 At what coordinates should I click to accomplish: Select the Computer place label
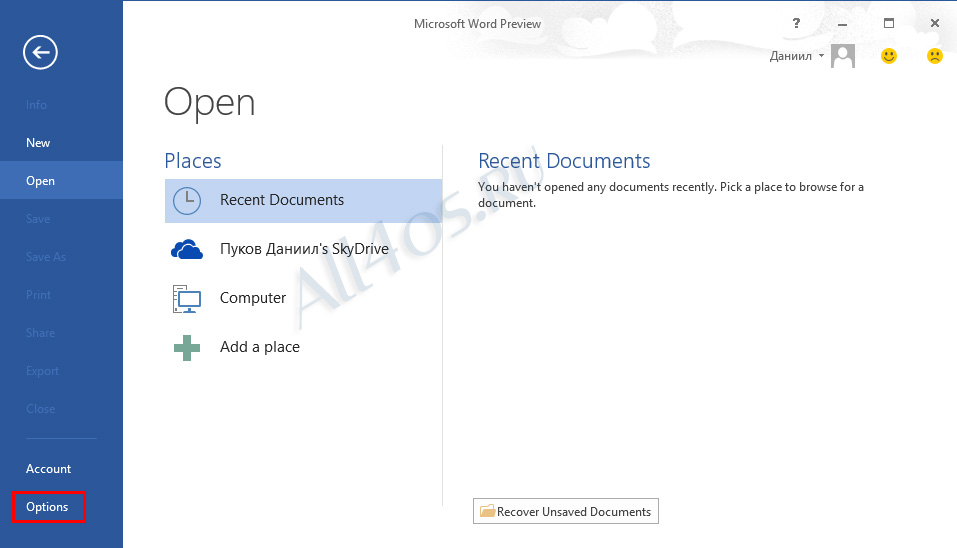253,298
